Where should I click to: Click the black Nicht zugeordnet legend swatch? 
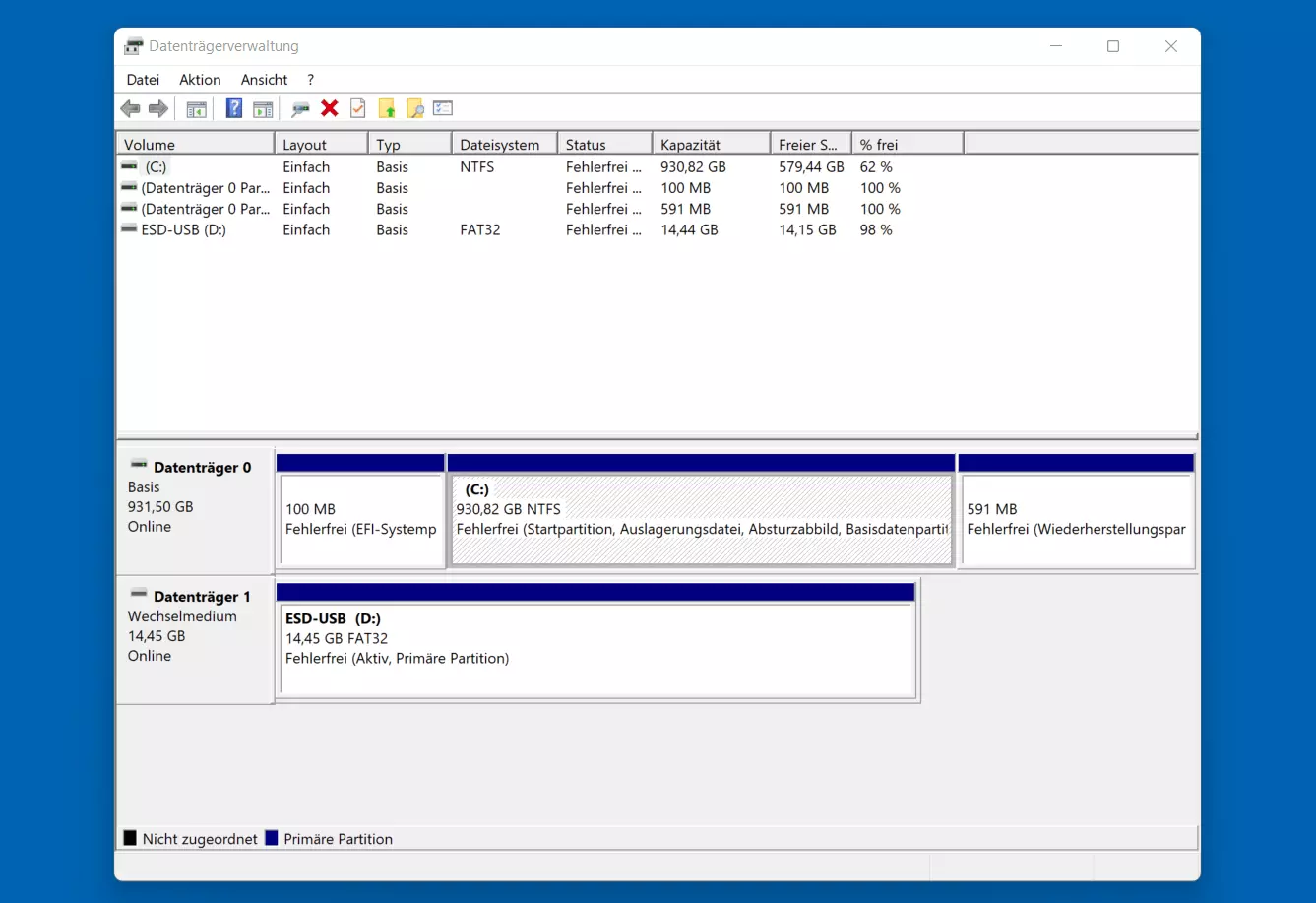(x=130, y=838)
